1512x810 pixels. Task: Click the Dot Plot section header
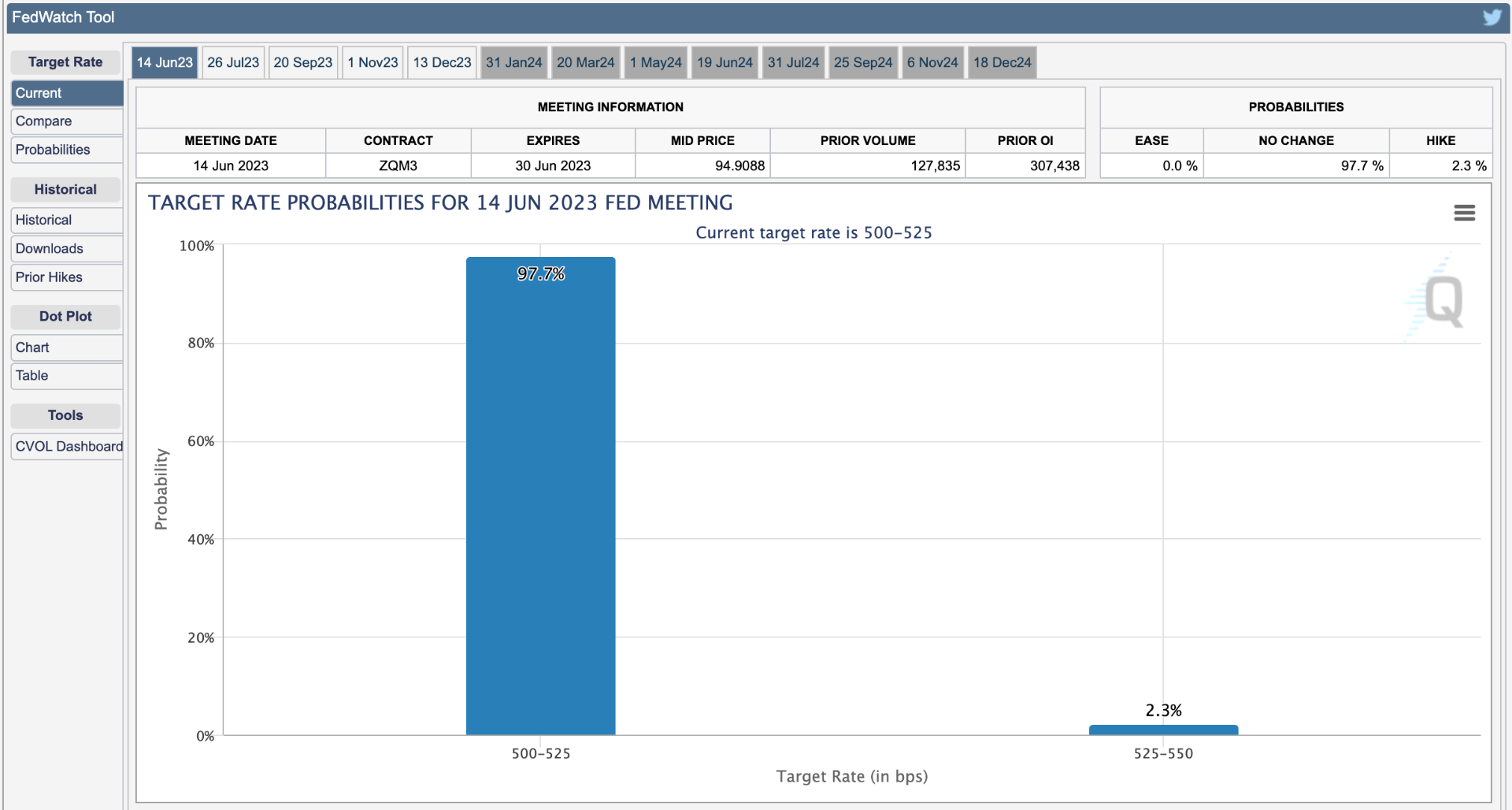pyautogui.click(x=65, y=316)
